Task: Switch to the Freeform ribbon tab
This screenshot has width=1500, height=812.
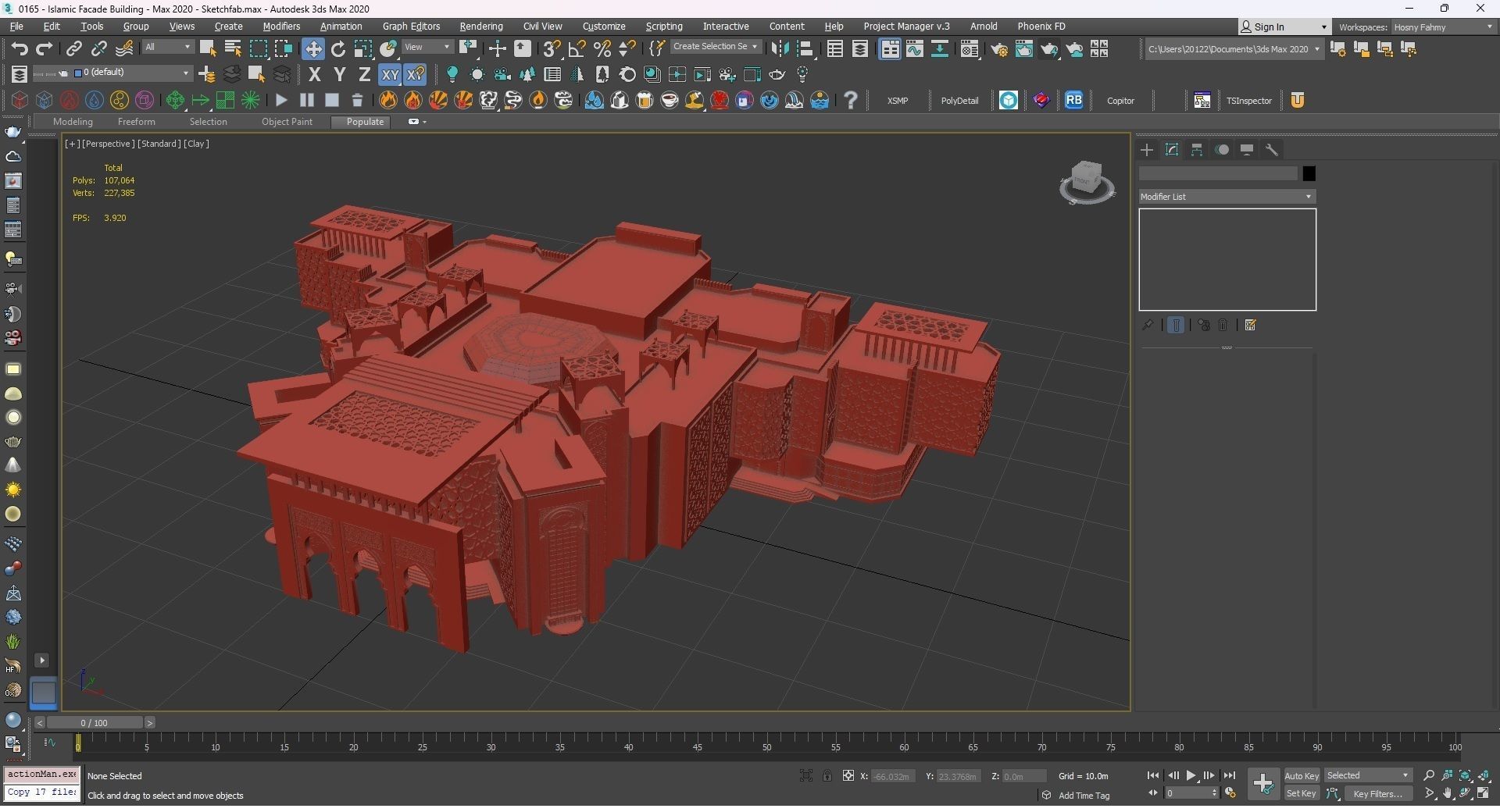Action: click(136, 122)
